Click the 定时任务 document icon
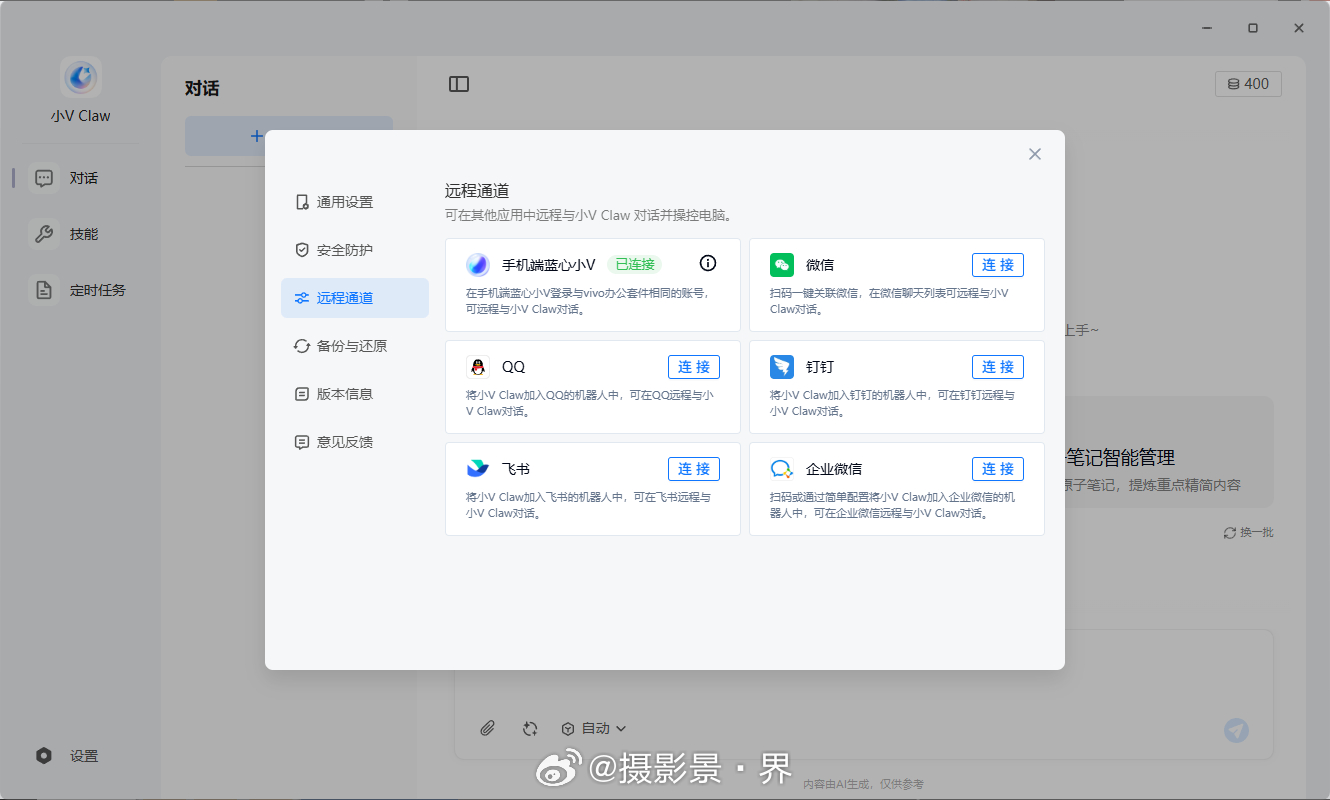This screenshot has width=1330, height=800. (44, 290)
